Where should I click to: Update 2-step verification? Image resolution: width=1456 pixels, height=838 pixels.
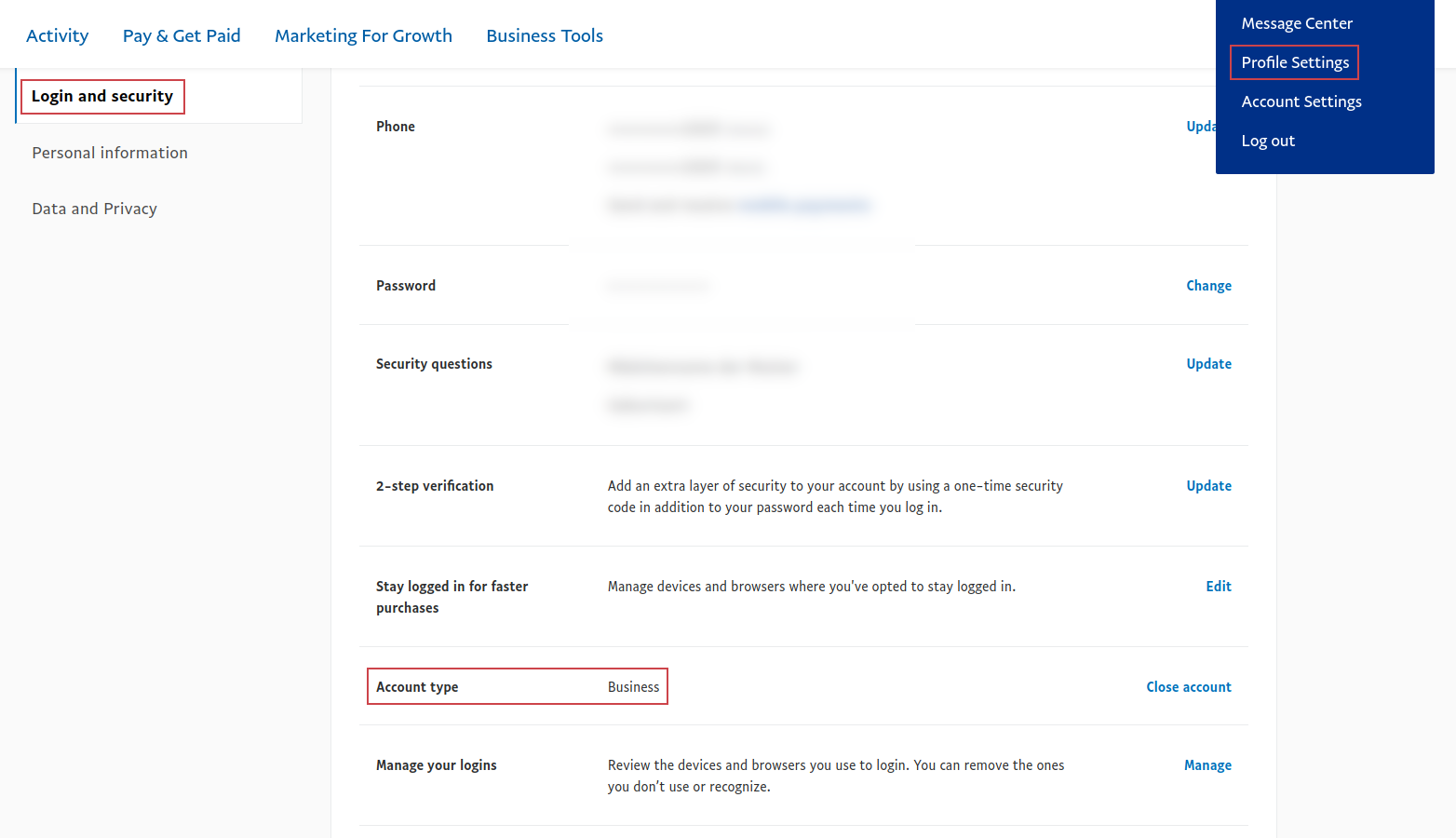1208,486
